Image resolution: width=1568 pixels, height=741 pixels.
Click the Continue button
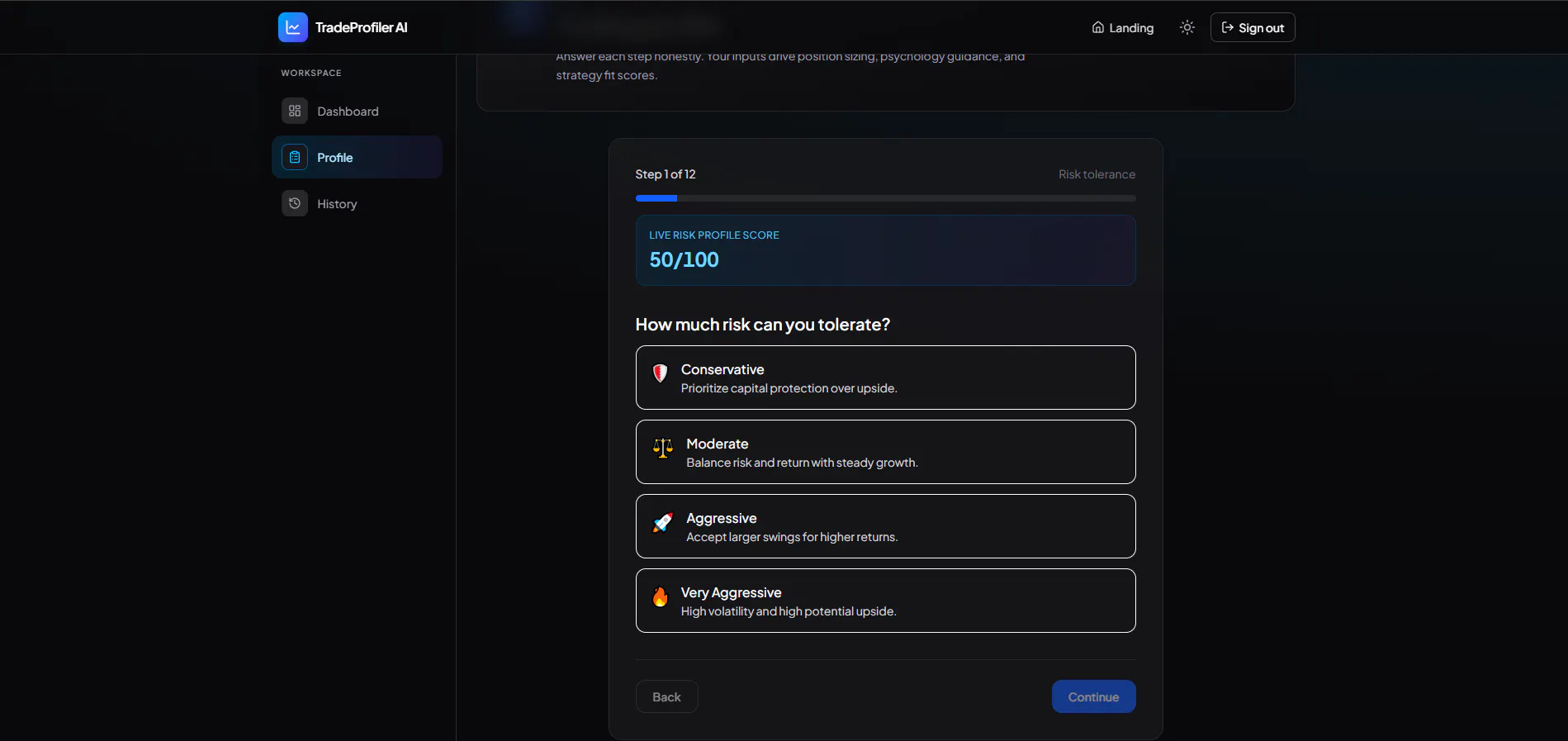point(1093,696)
